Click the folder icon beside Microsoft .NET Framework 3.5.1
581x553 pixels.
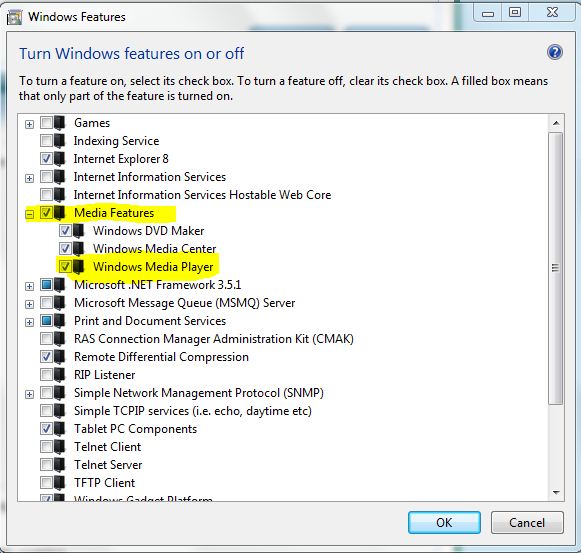60,285
